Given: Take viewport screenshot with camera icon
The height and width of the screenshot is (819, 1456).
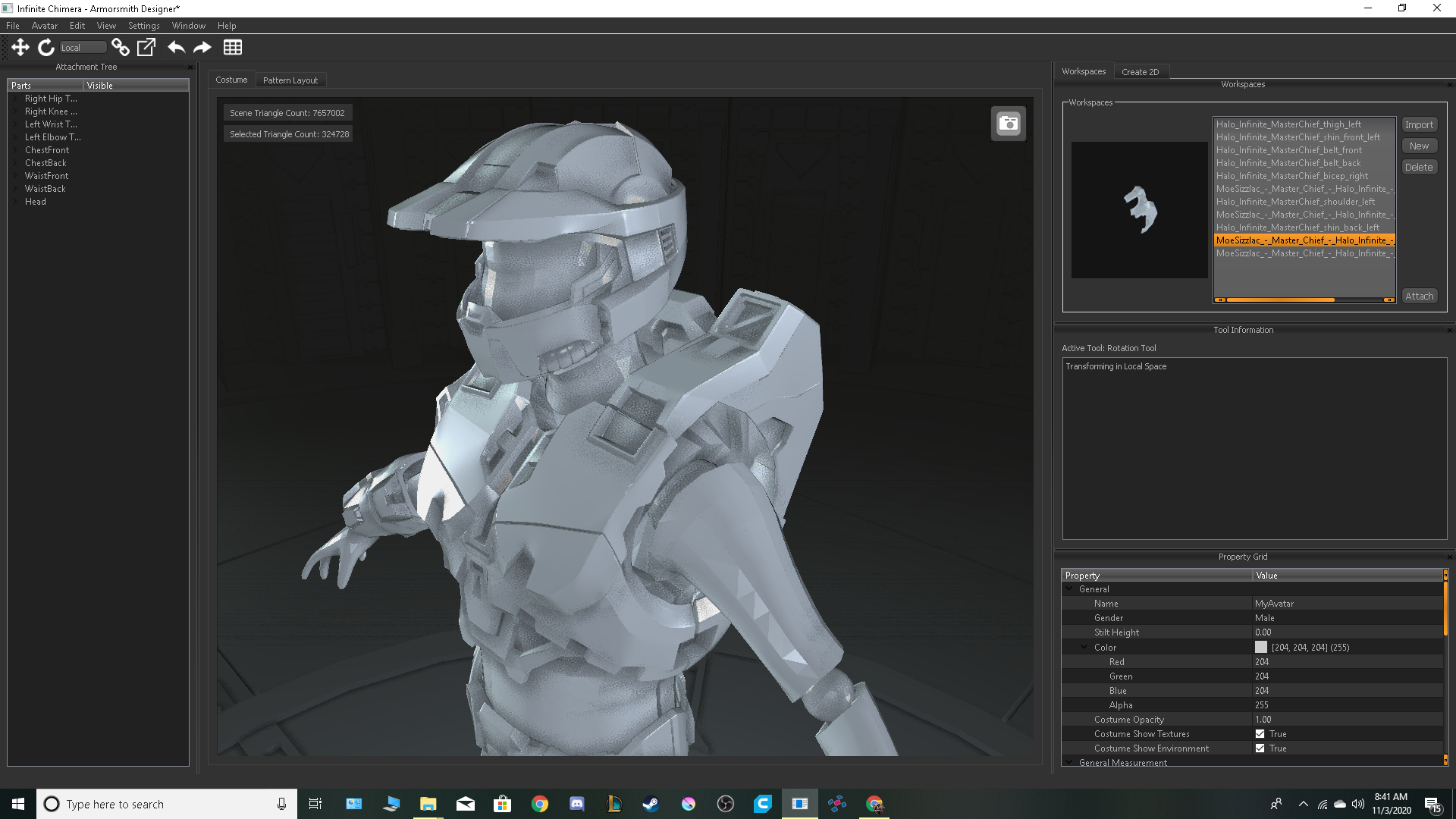Looking at the screenshot, I should coord(1008,123).
